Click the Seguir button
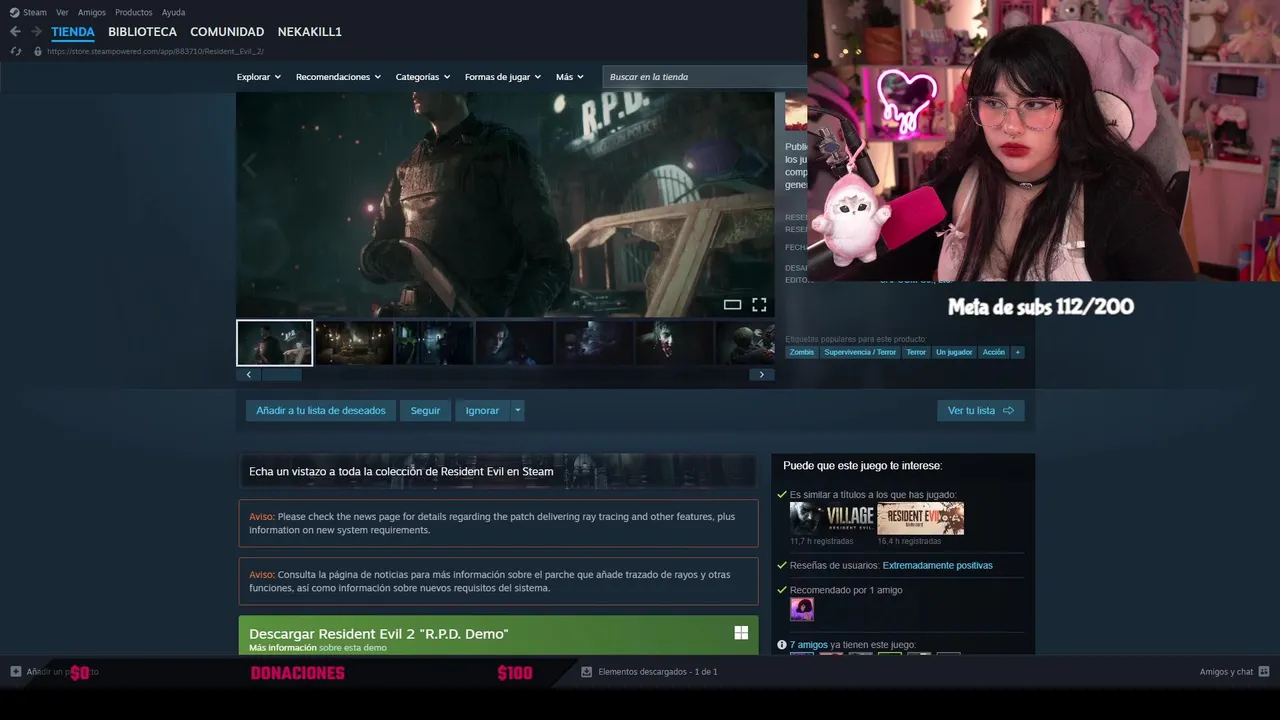1280x720 pixels. pos(425,410)
